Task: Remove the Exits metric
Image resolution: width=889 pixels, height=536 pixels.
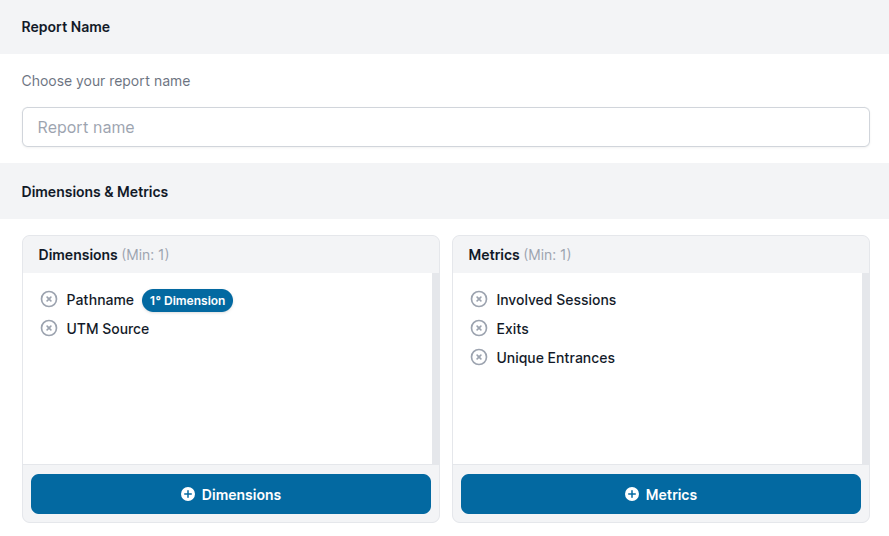Action: tap(479, 328)
